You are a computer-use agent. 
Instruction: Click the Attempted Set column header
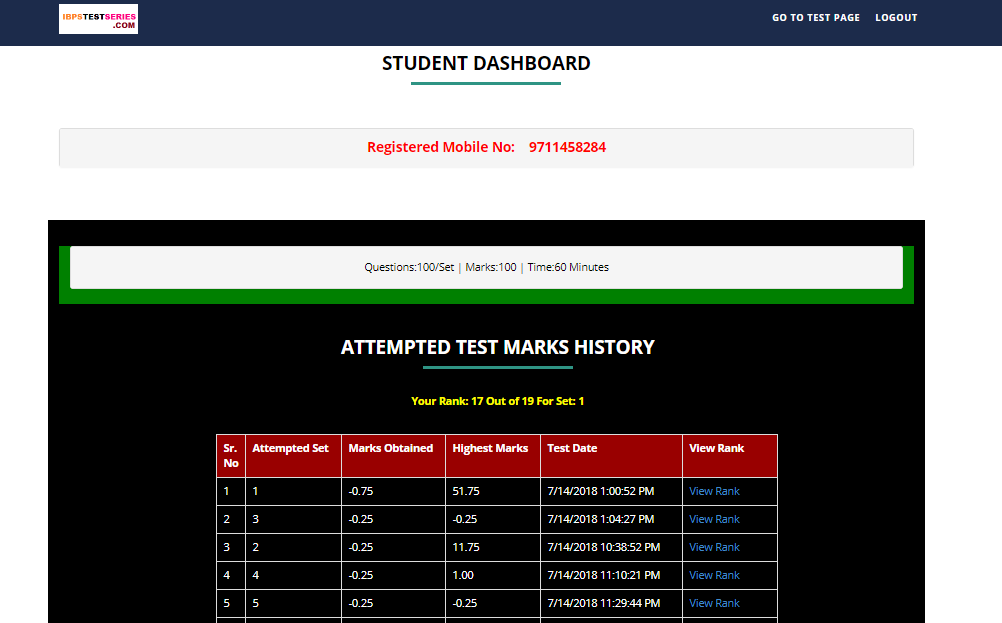point(290,449)
